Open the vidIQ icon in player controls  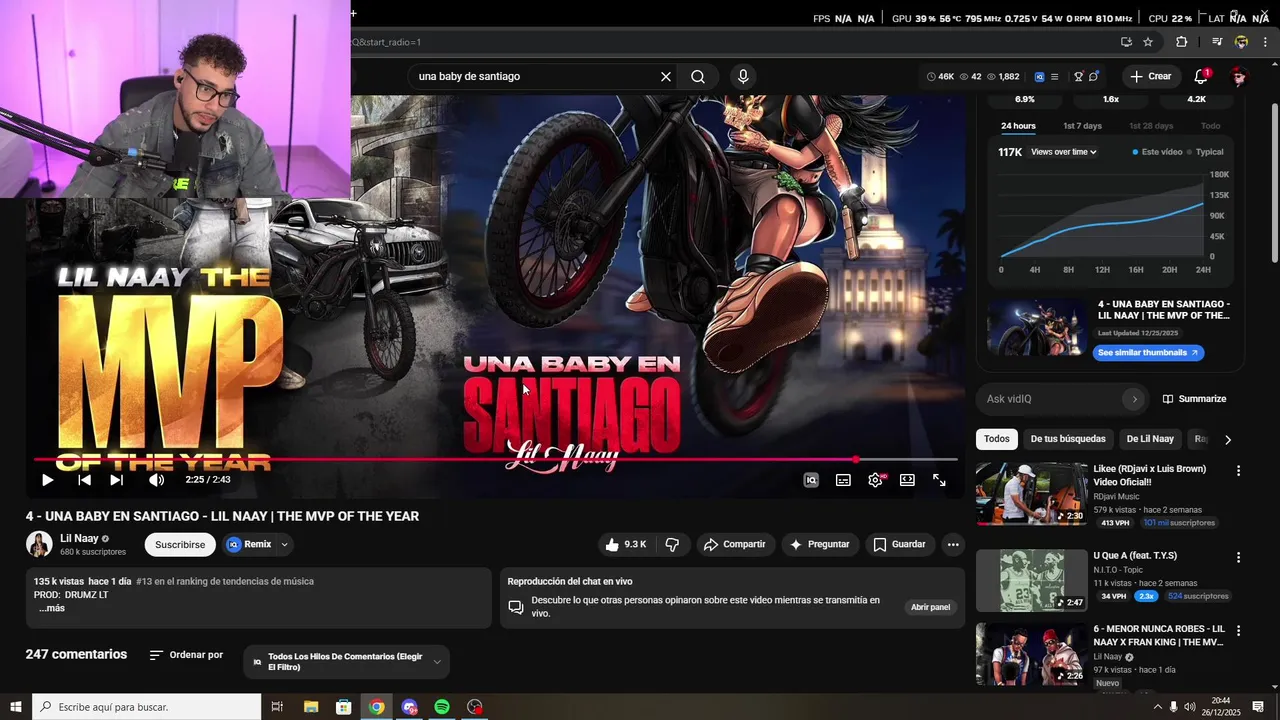(811, 480)
